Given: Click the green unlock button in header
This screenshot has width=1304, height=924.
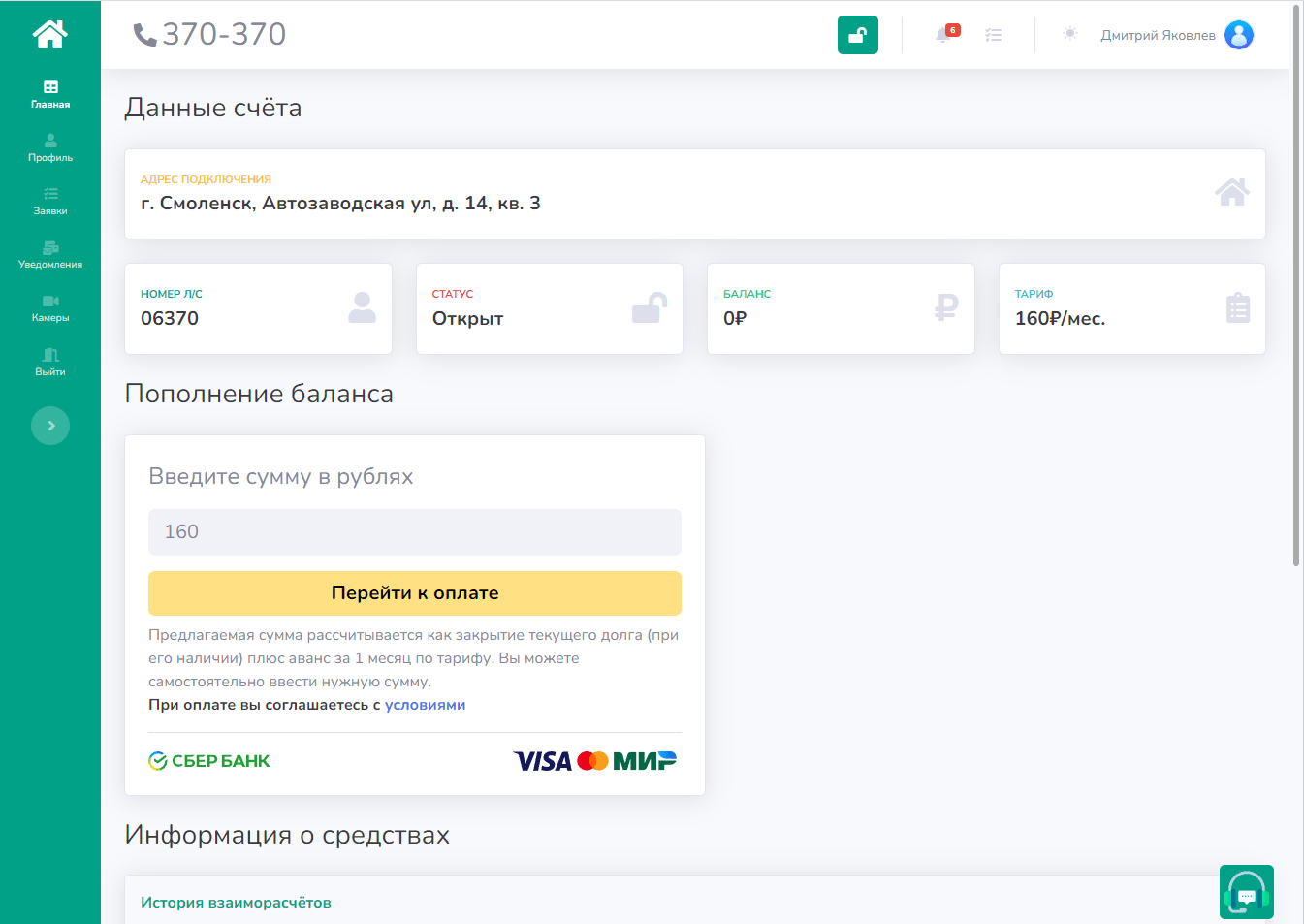Looking at the screenshot, I should [857, 35].
